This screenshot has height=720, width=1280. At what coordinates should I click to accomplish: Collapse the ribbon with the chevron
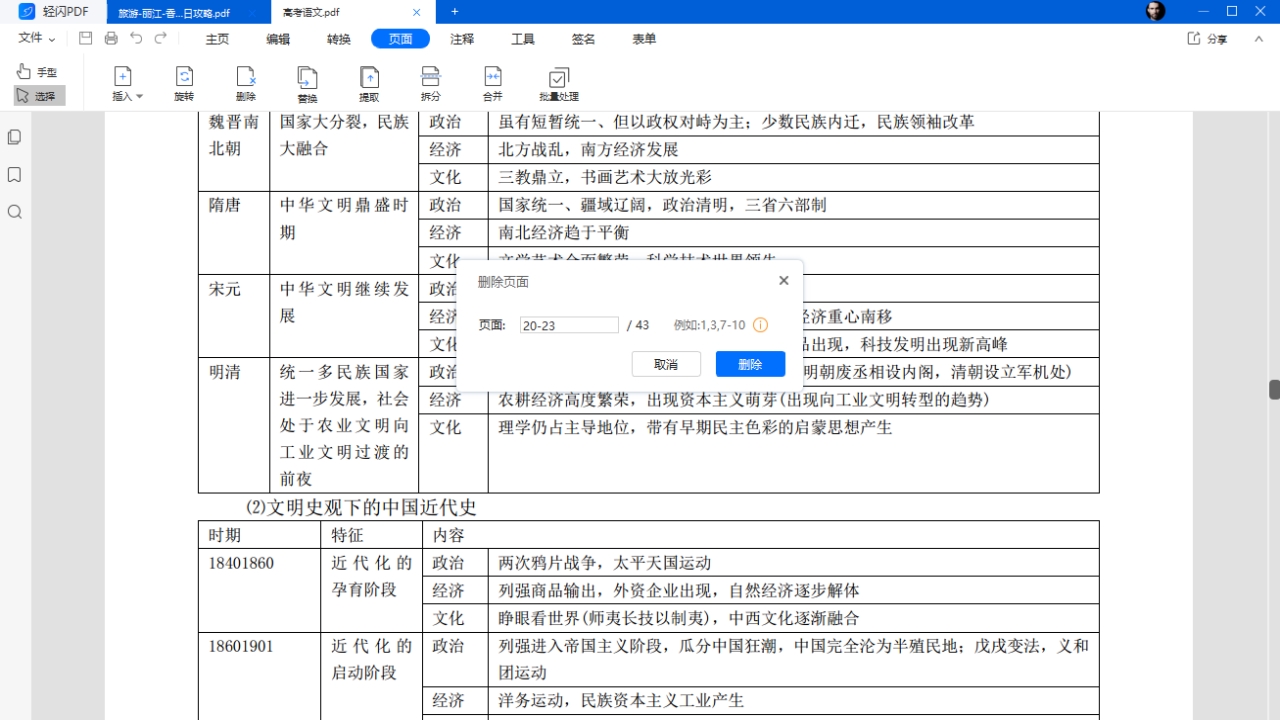pos(1258,38)
